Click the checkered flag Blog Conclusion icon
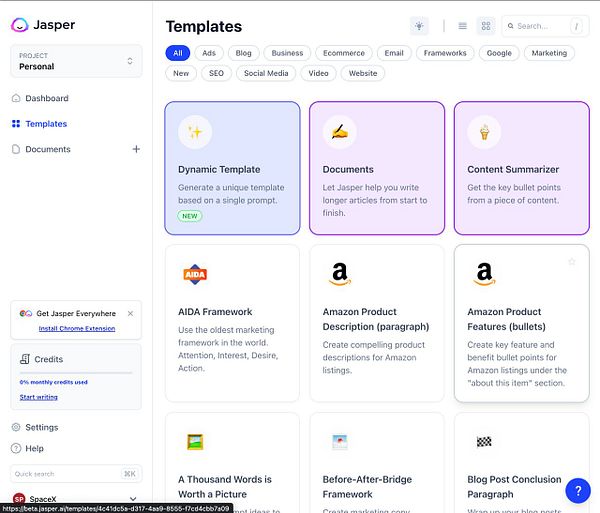This screenshot has width=600, height=513. [x=484, y=442]
